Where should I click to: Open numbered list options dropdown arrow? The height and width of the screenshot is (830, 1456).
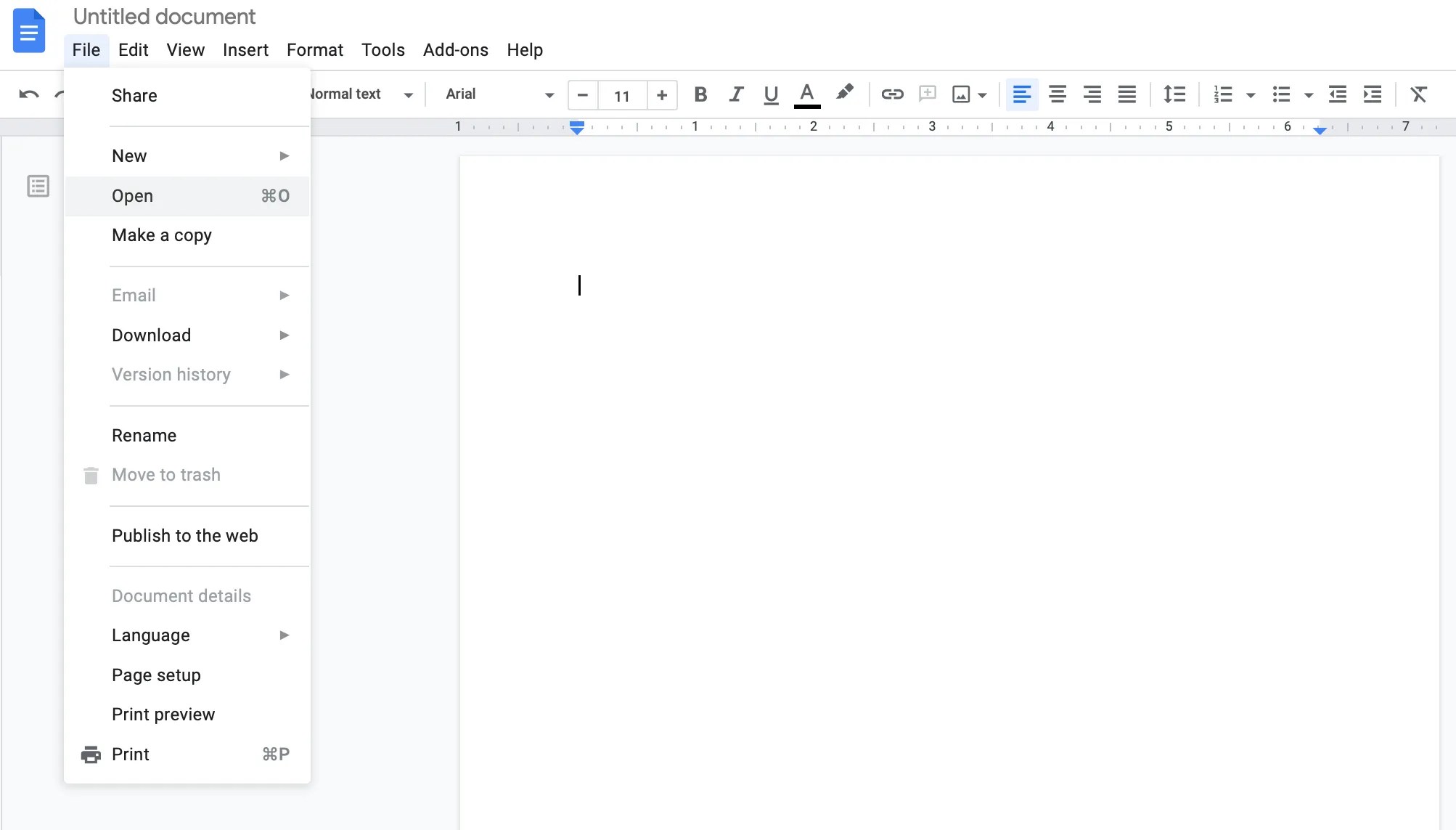(1251, 95)
